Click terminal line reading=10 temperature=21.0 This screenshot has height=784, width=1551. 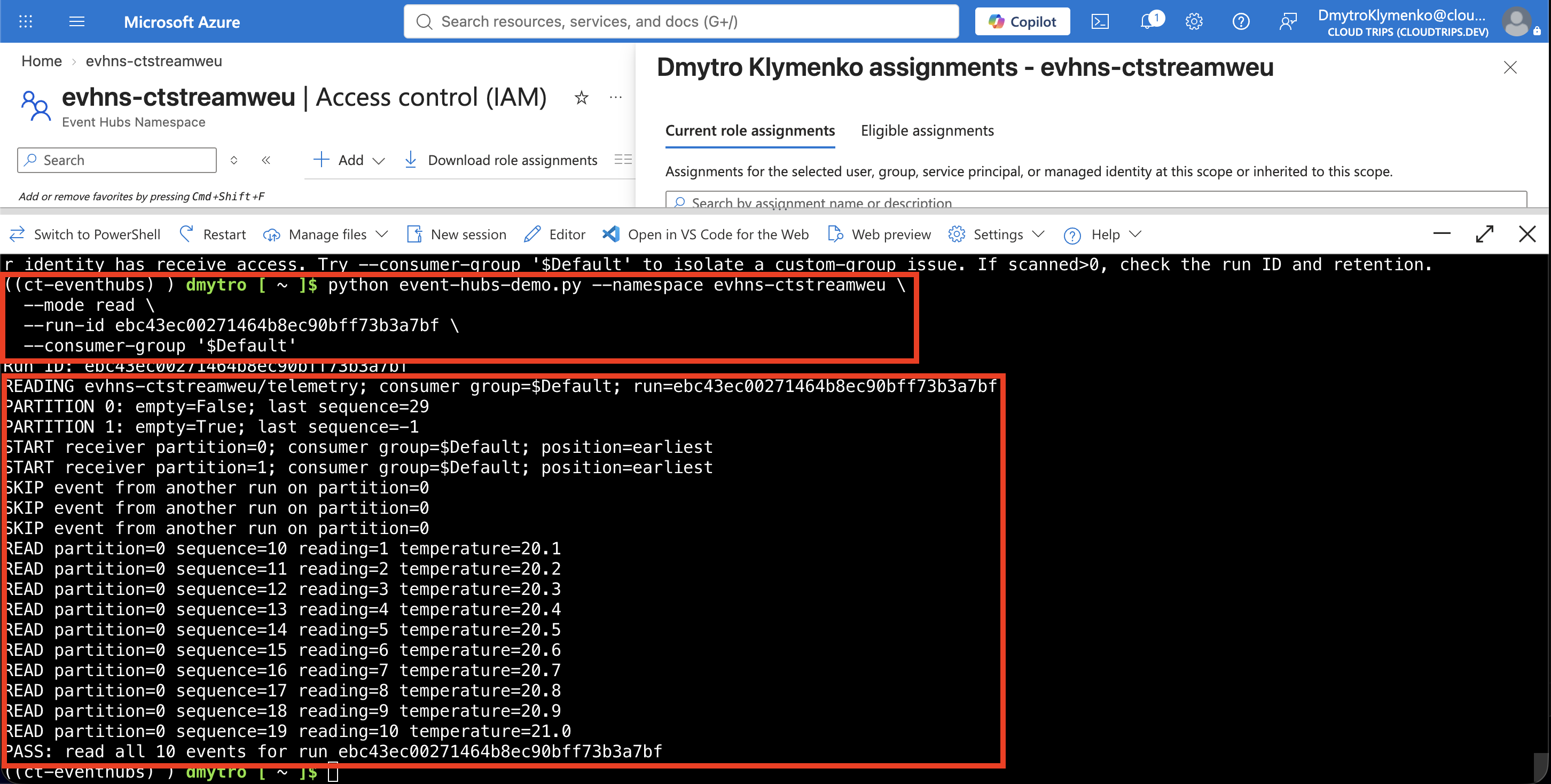[x=288, y=731]
